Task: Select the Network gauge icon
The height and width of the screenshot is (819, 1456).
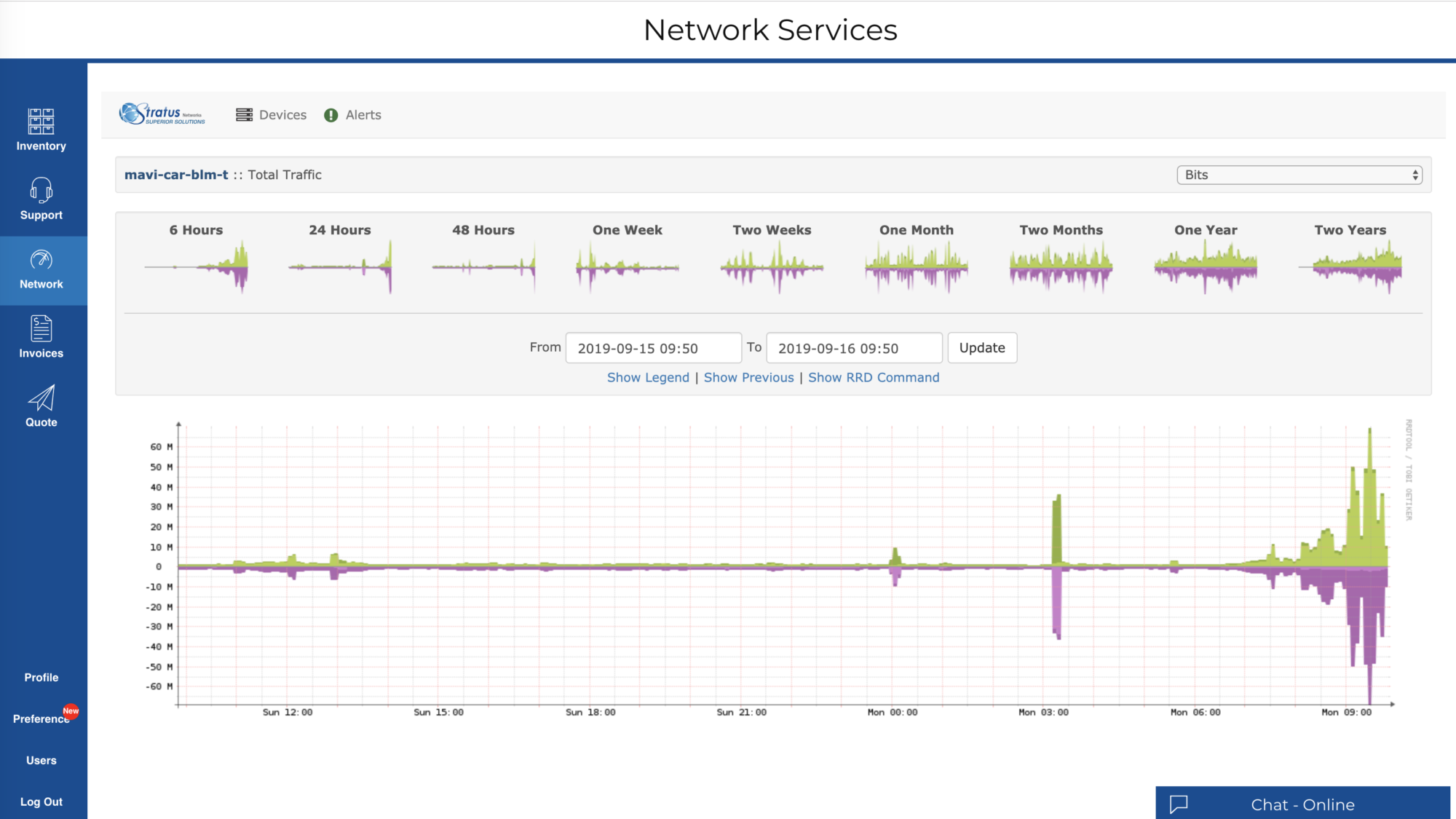Action: point(41,260)
